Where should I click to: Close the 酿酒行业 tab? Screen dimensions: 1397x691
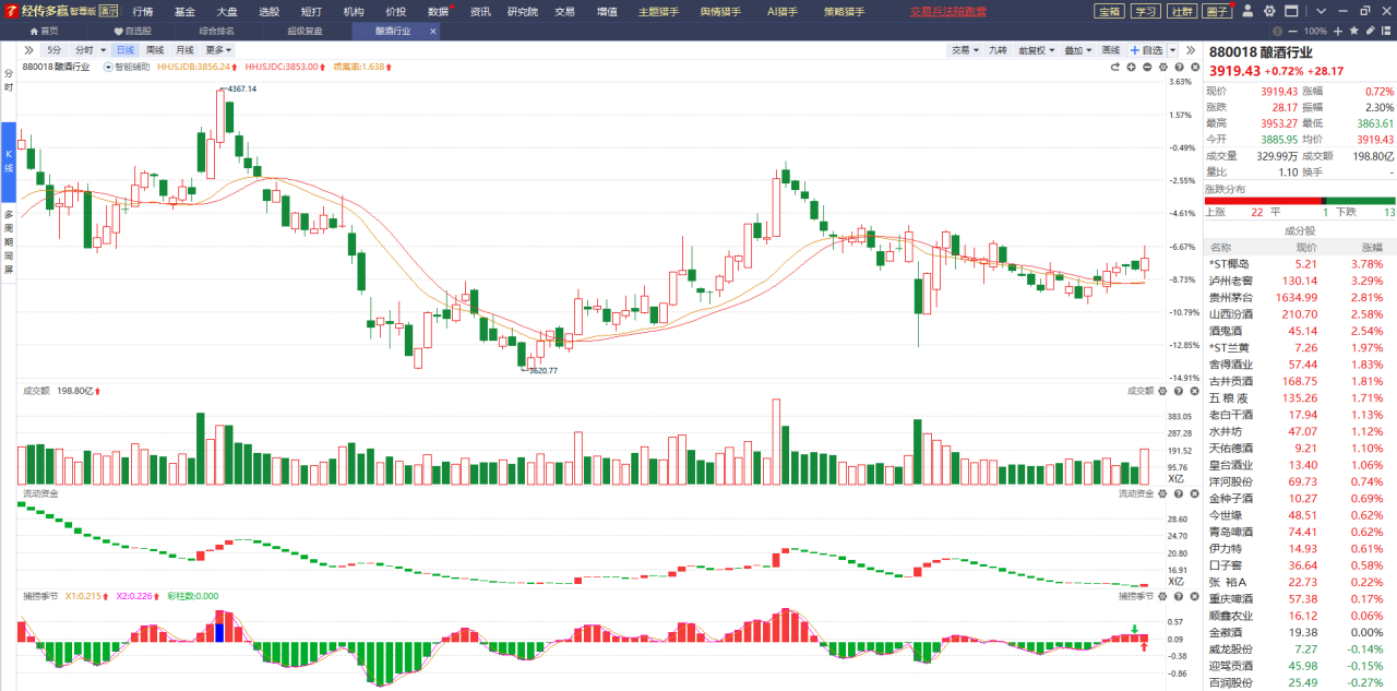[x=432, y=31]
